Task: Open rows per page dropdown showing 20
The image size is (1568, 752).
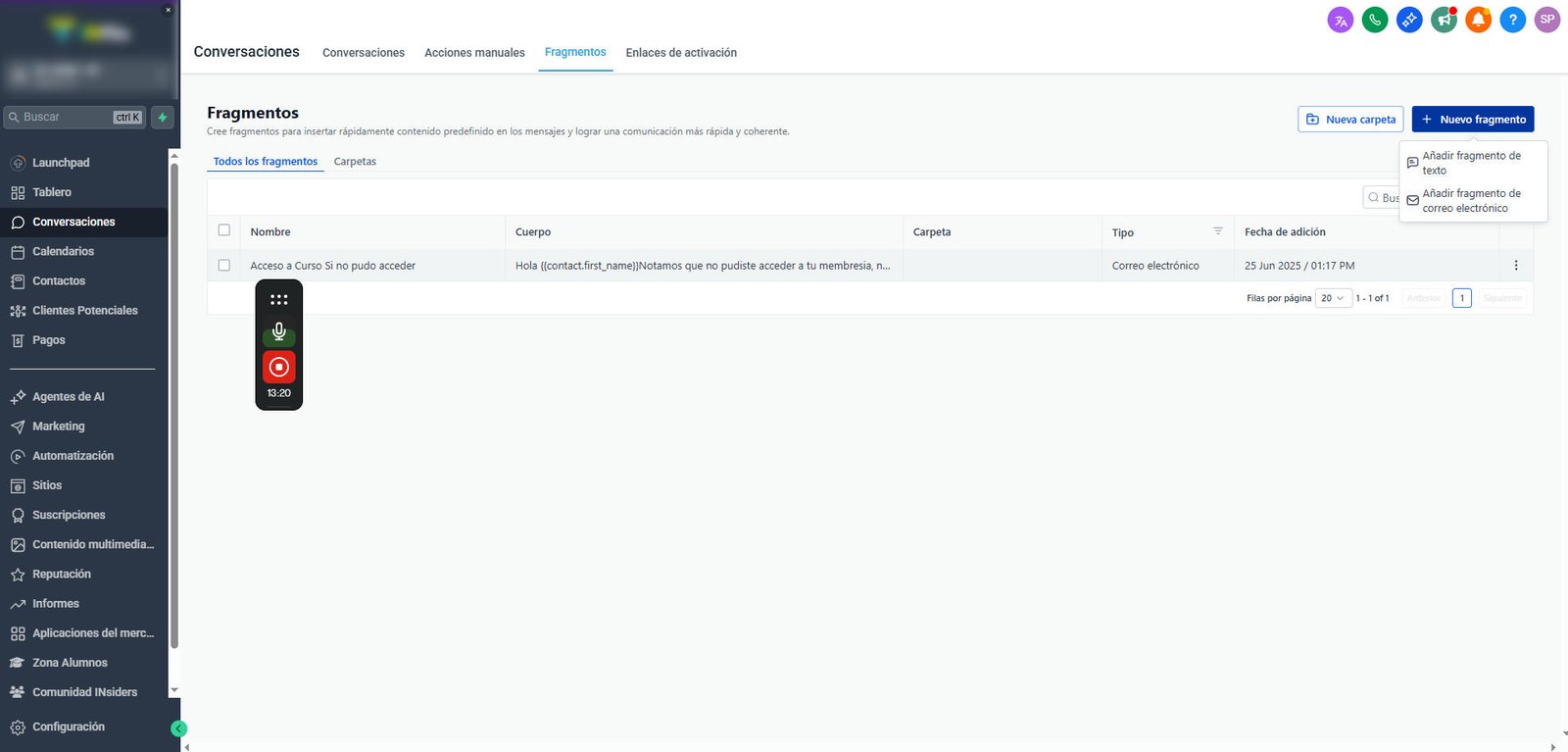Action: coord(1333,298)
